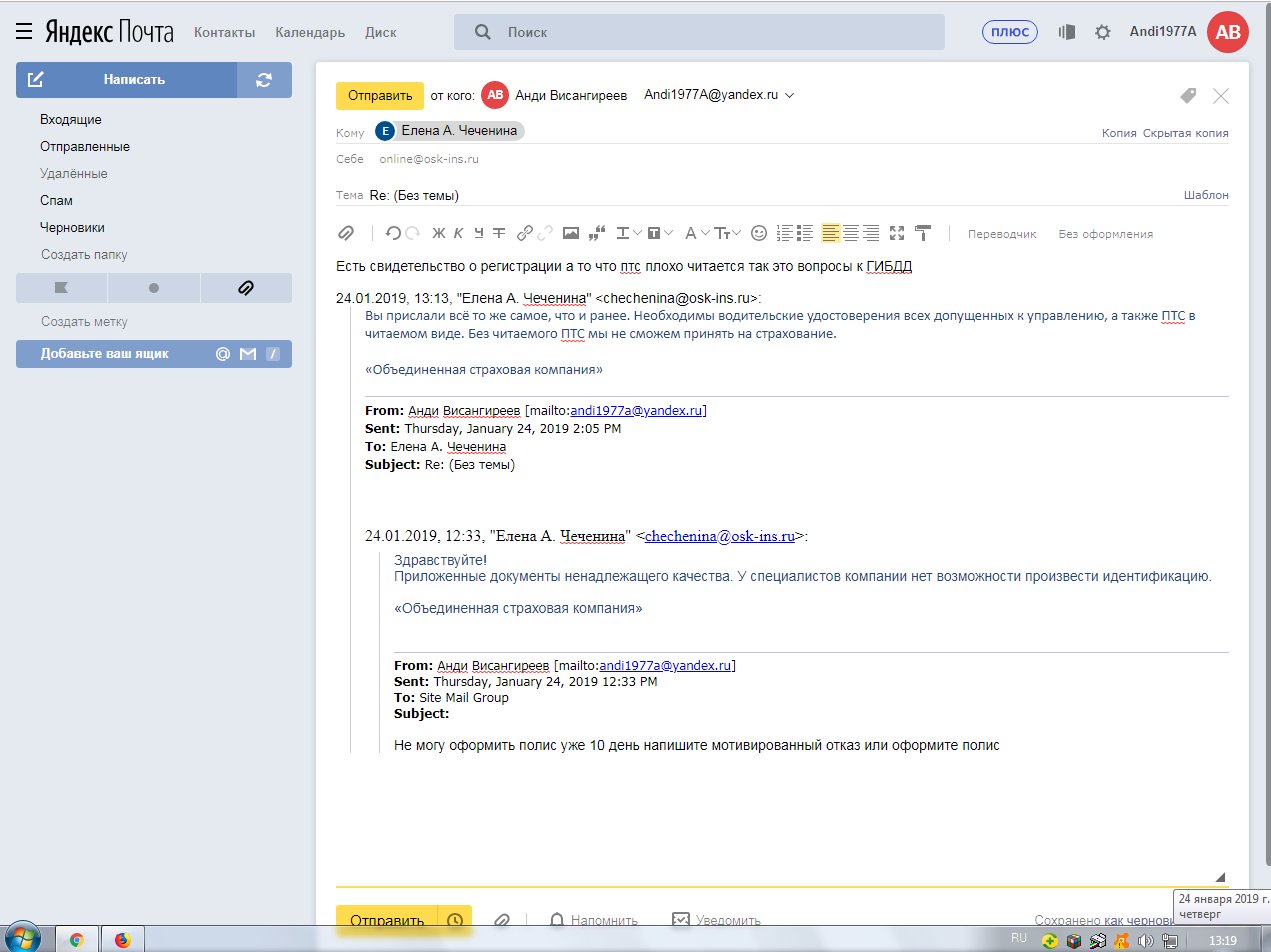1271x952 pixels.
Task: Expand editor to full screen
Action: [x=897, y=233]
